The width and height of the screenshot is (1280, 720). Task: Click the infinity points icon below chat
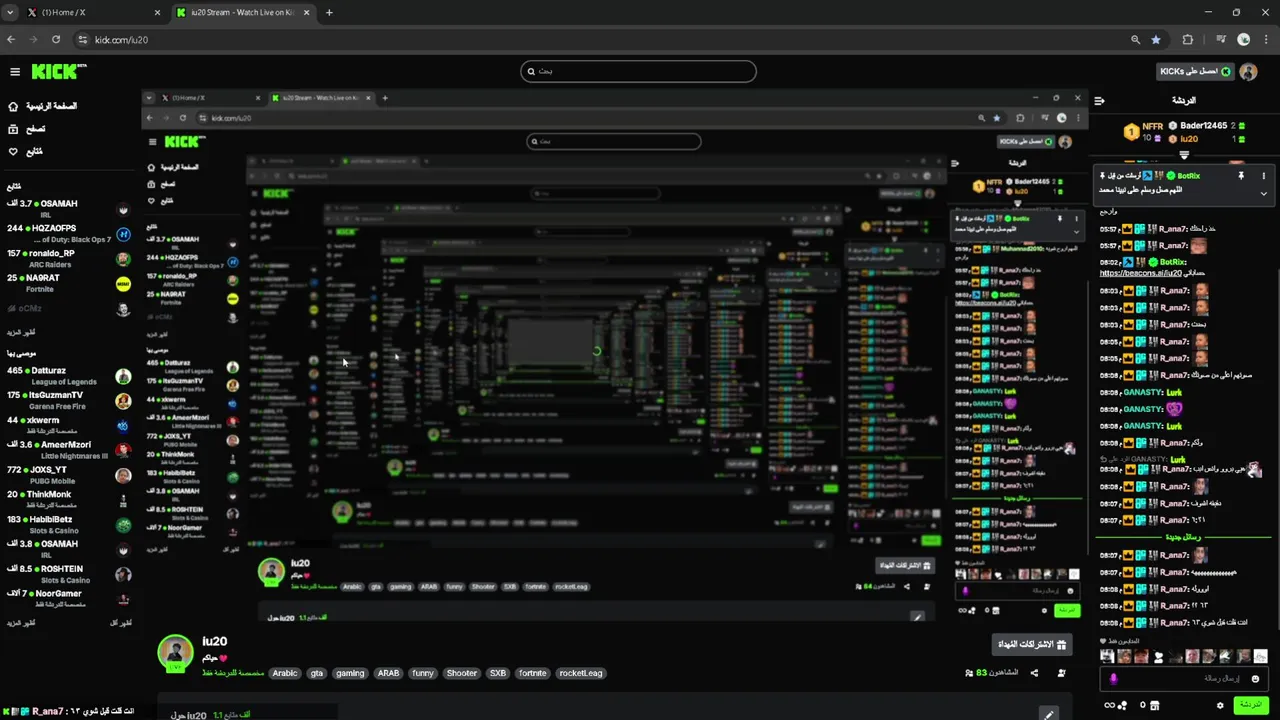click(1109, 706)
